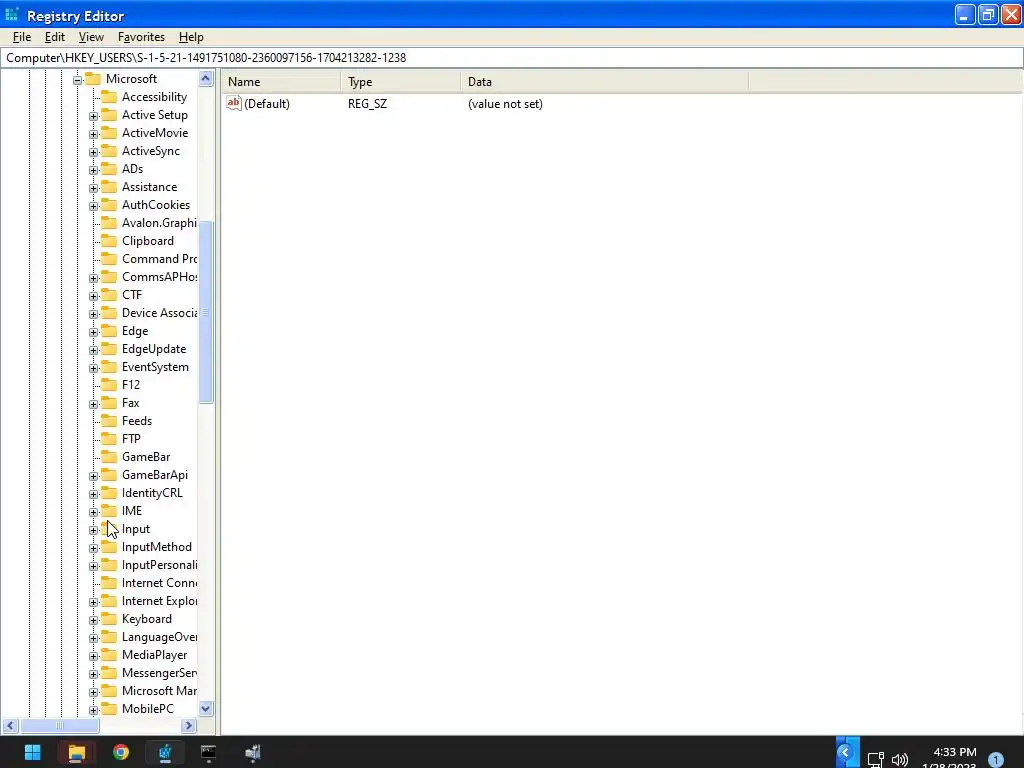This screenshot has width=1024, height=768.
Task: Select the Internet Connection folder icon
Action: pyautogui.click(x=109, y=583)
